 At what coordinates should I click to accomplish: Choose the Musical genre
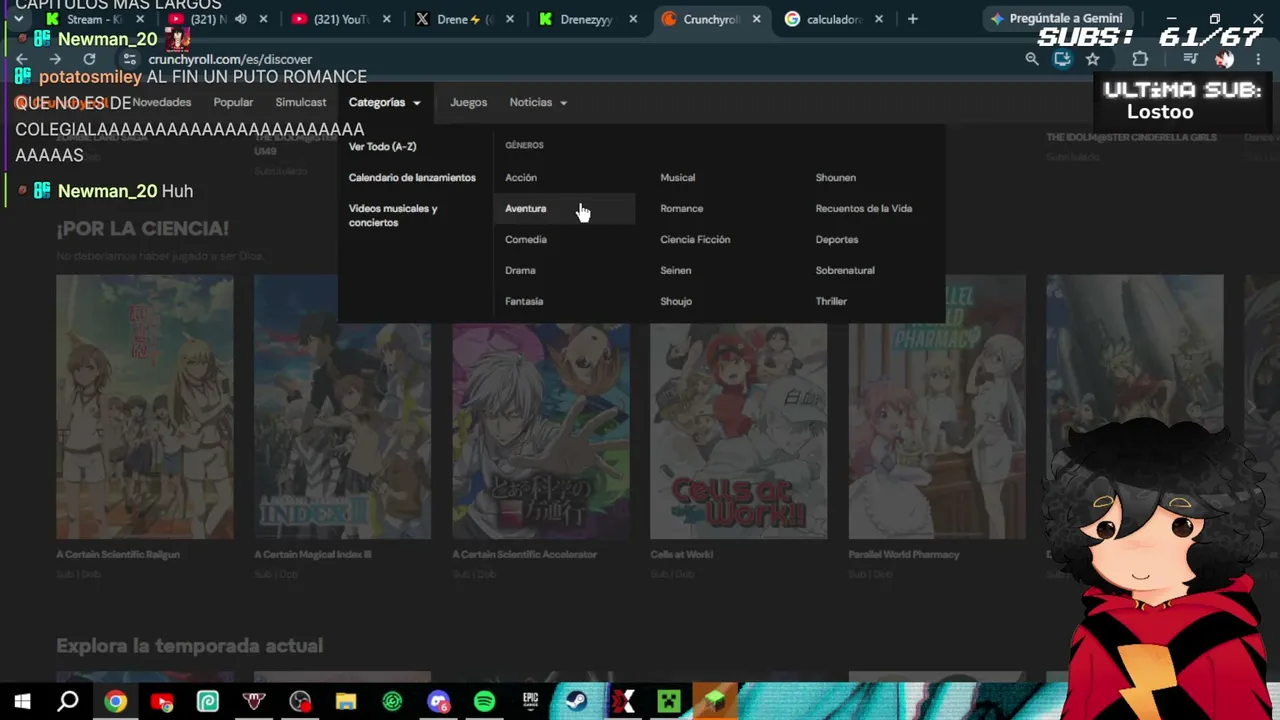[677, 177]
